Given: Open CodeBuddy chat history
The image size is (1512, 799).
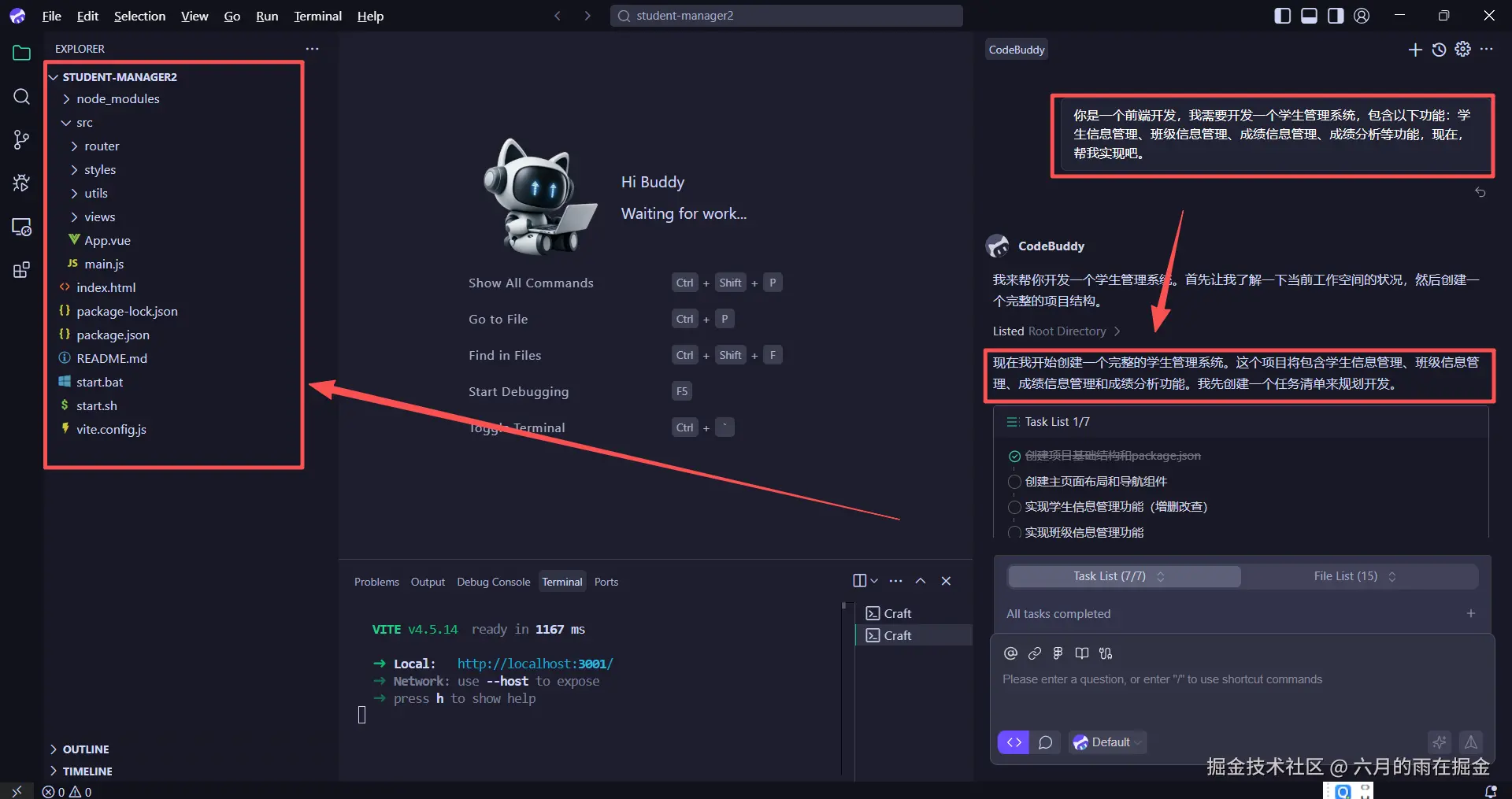Looking at the screenshot, I should (x=1439, y=50).
